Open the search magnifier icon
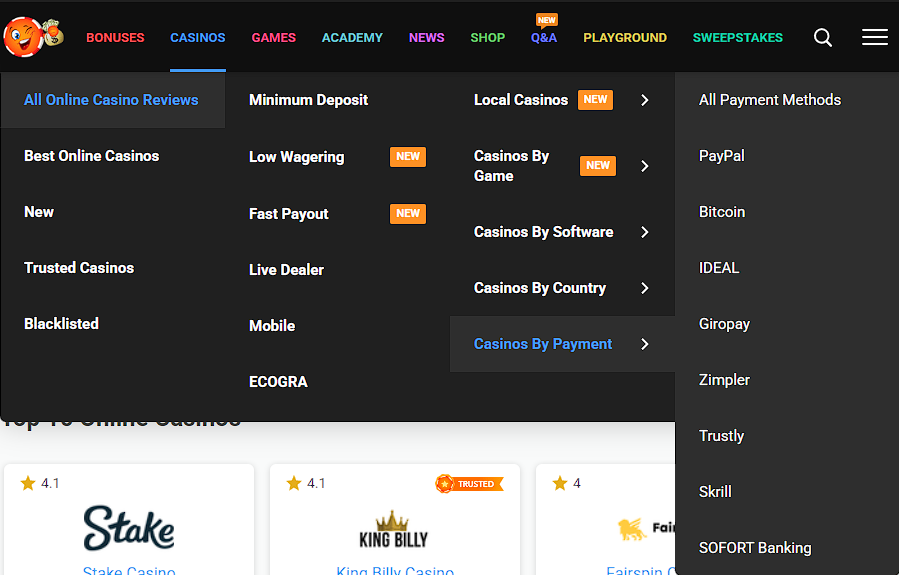The height and width of the screenshot is (575, 899). click(823, 37)
